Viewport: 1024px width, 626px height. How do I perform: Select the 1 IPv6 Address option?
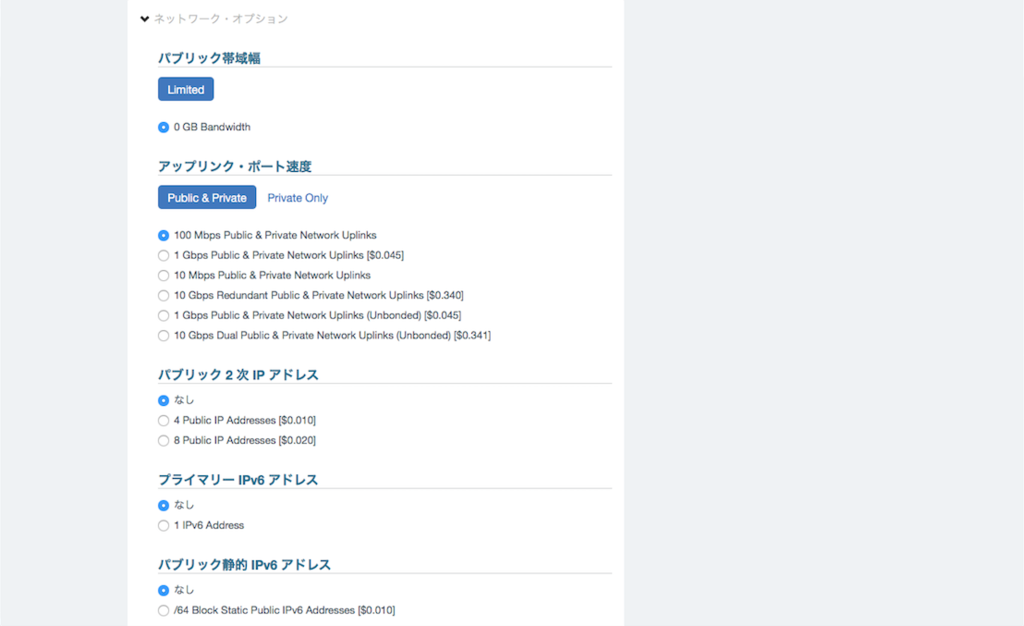(163, 526)
